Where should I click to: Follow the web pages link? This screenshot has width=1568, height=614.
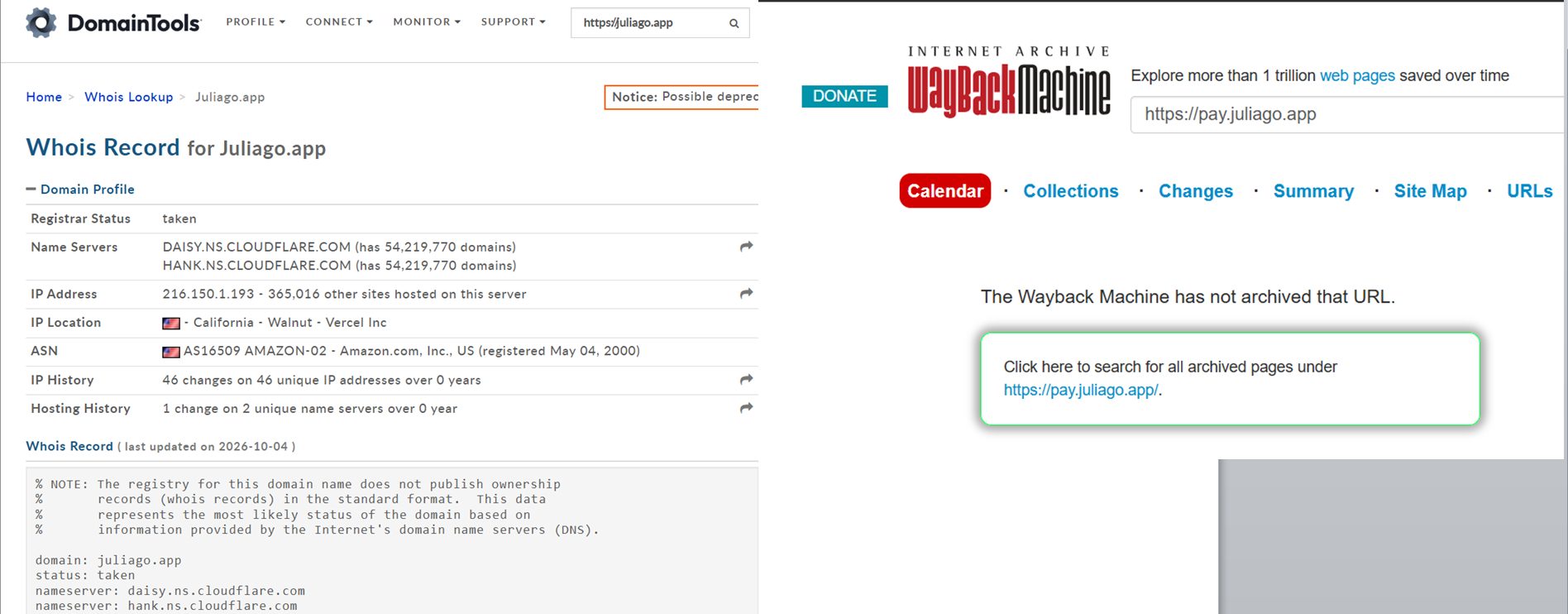point(1357,76)
